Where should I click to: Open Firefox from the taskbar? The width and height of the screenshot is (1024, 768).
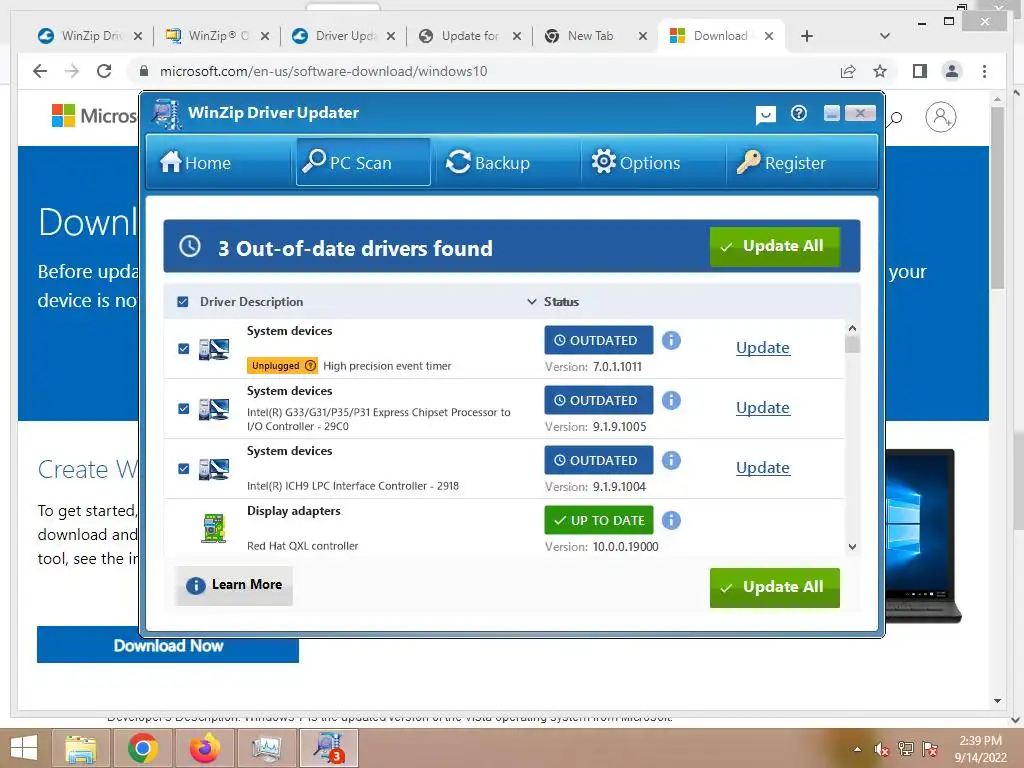coord(204,748)
